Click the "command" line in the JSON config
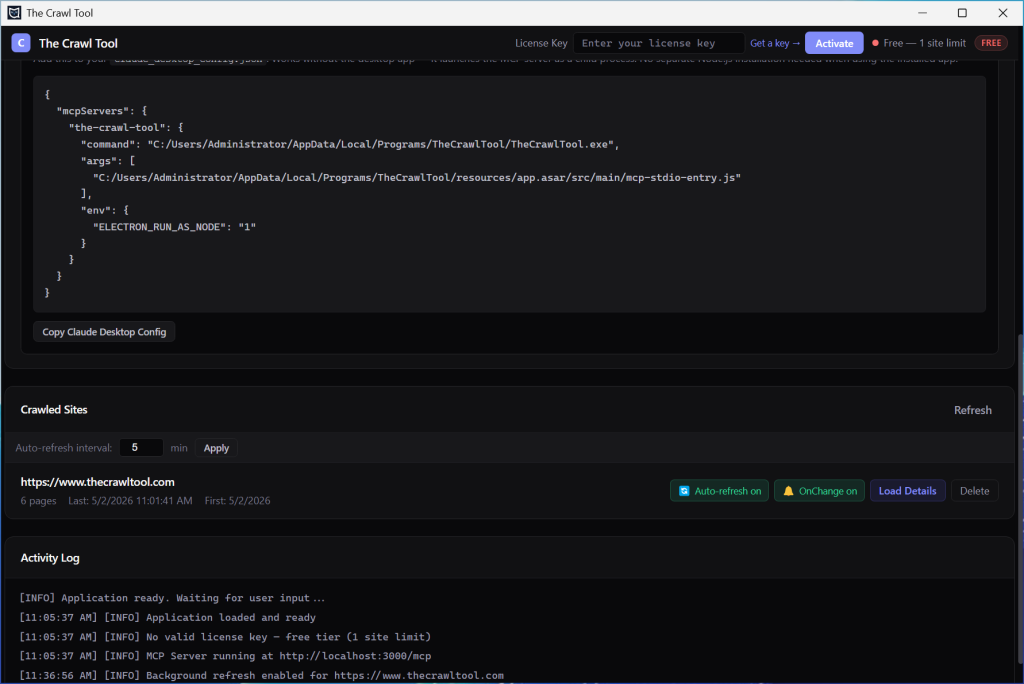The width and height of the screenshot is (1024, 684). pyautogui.click(x=350, y=144)
